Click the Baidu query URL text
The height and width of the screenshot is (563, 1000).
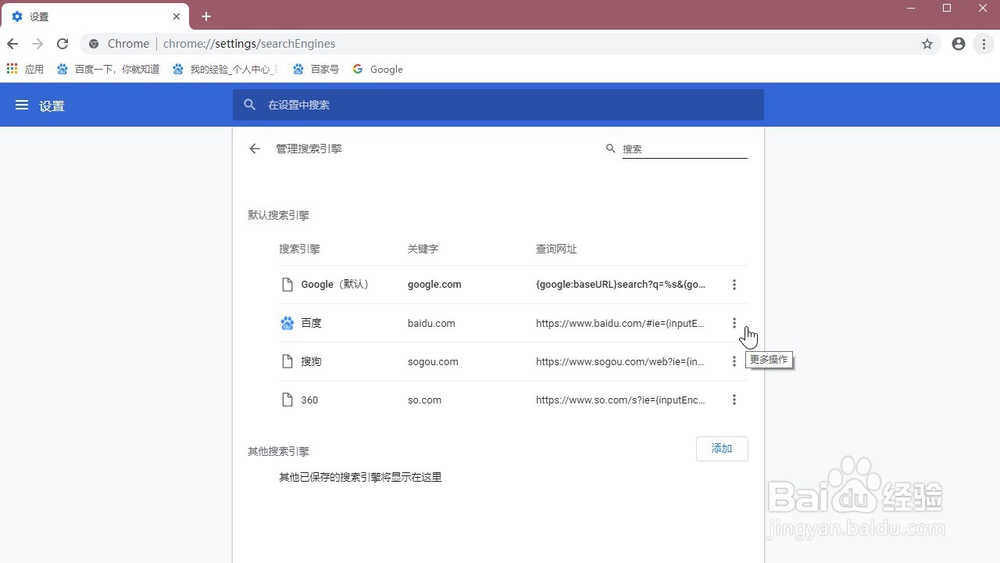pos(620,323)
